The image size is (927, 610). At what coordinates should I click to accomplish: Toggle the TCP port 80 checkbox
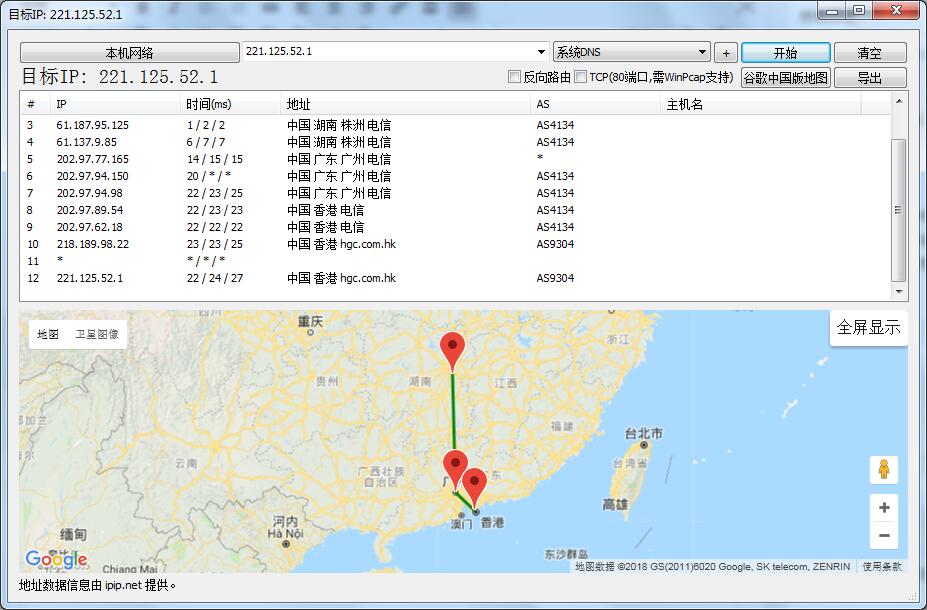pyautogui.click(x=581, y=77)
